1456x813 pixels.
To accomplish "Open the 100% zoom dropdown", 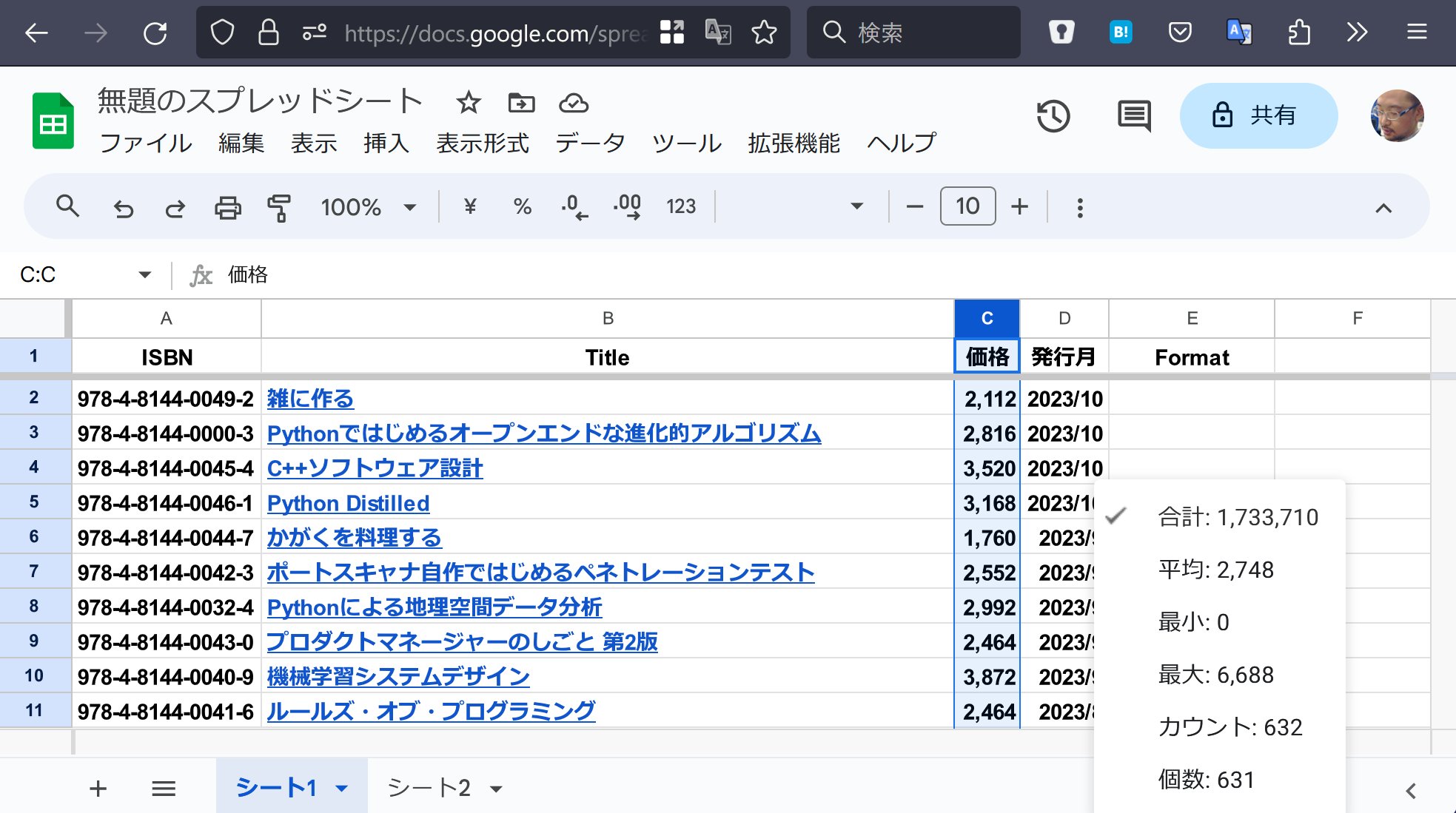I will coord(368,207).
